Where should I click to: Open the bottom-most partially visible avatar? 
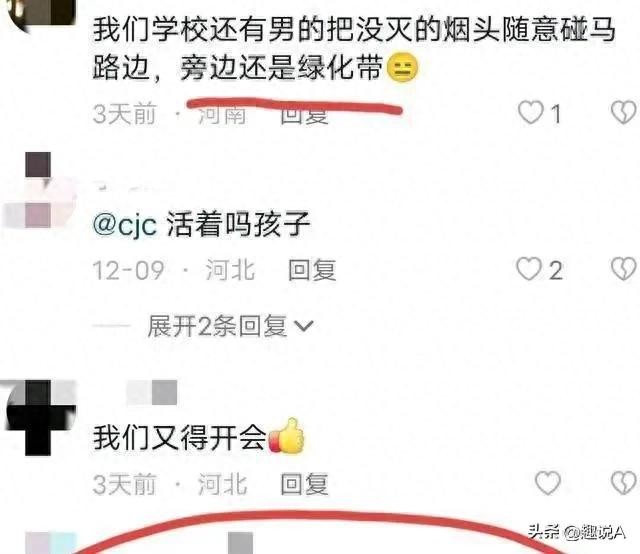(x=51, y=543)
